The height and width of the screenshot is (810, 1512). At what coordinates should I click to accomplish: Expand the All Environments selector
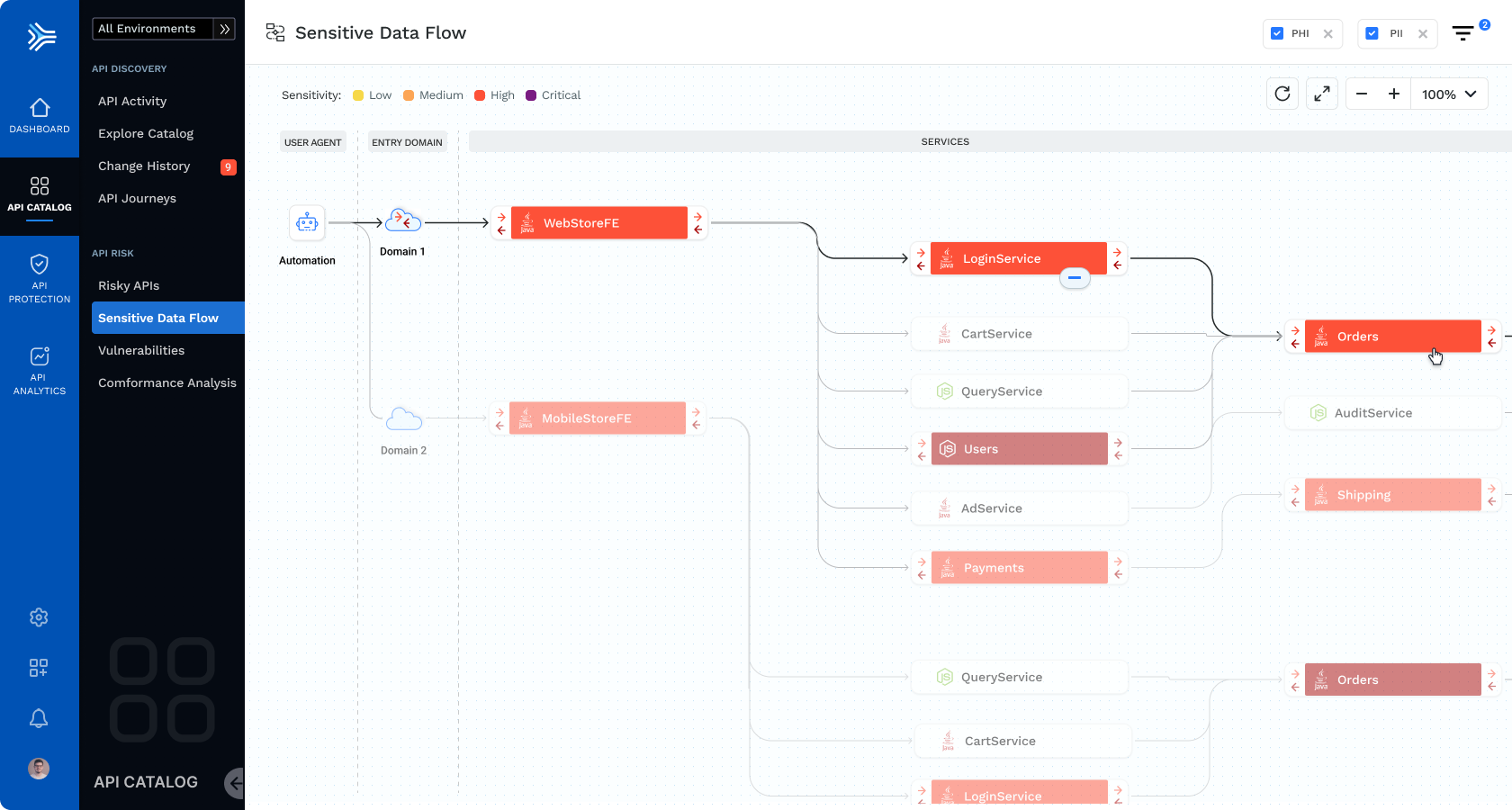[x=164, y=29]
